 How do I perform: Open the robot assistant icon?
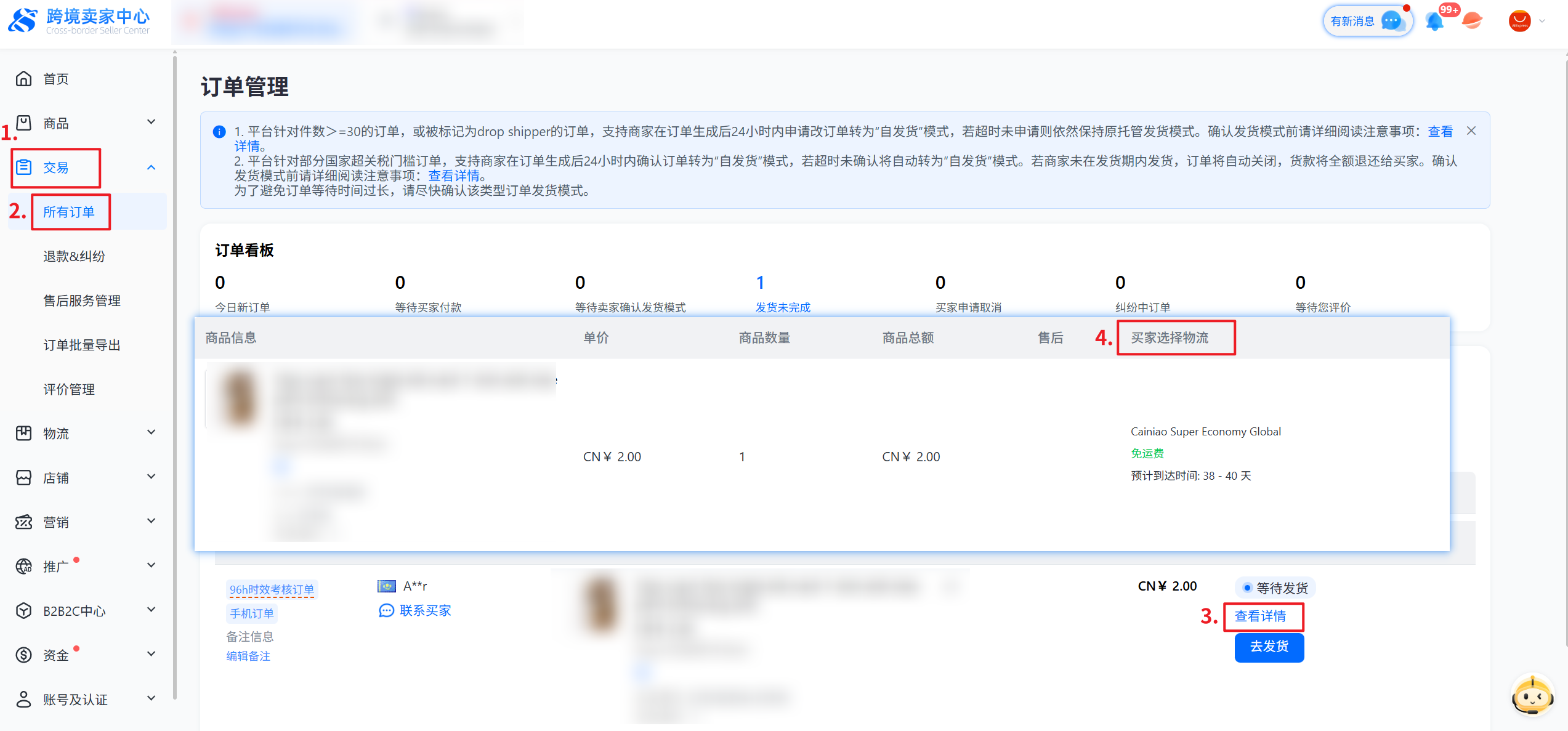click(1532, 696)
